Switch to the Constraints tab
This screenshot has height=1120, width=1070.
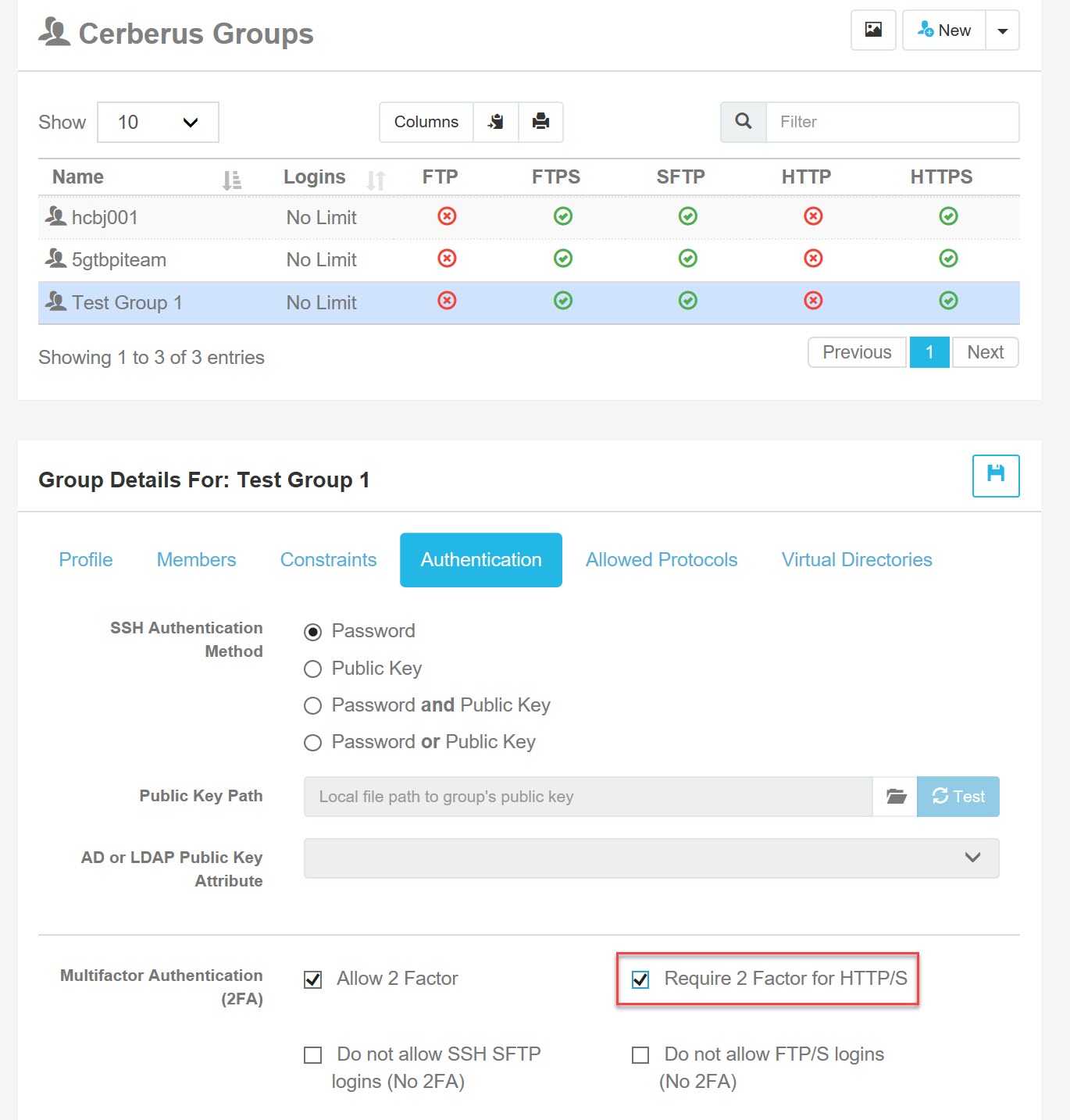click(329, 560)
